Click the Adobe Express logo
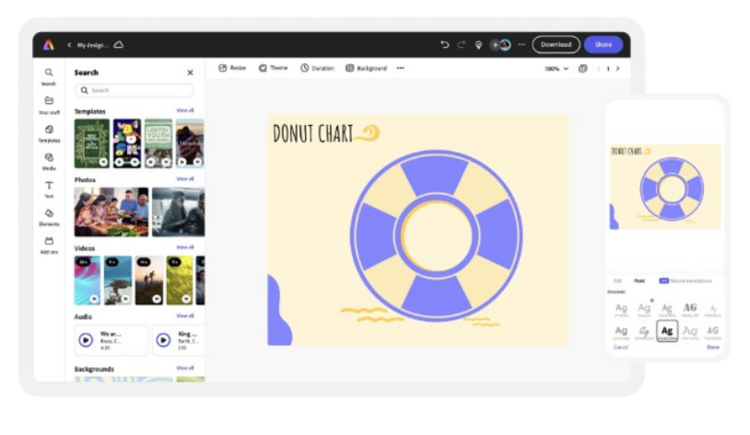The height and width of the screenshot is (435, 750). 48,45
